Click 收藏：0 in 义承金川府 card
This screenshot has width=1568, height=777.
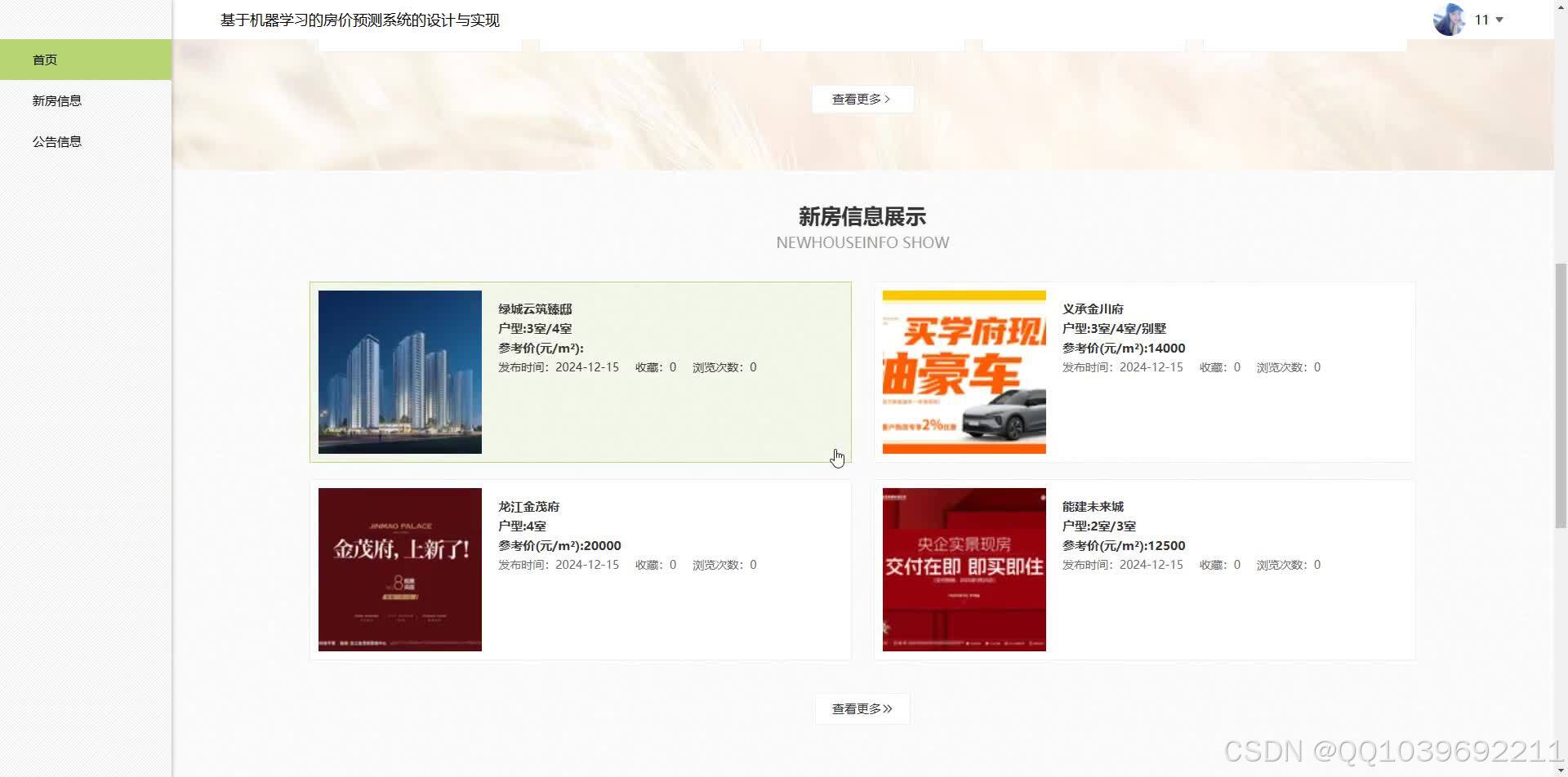point(1219,367)
